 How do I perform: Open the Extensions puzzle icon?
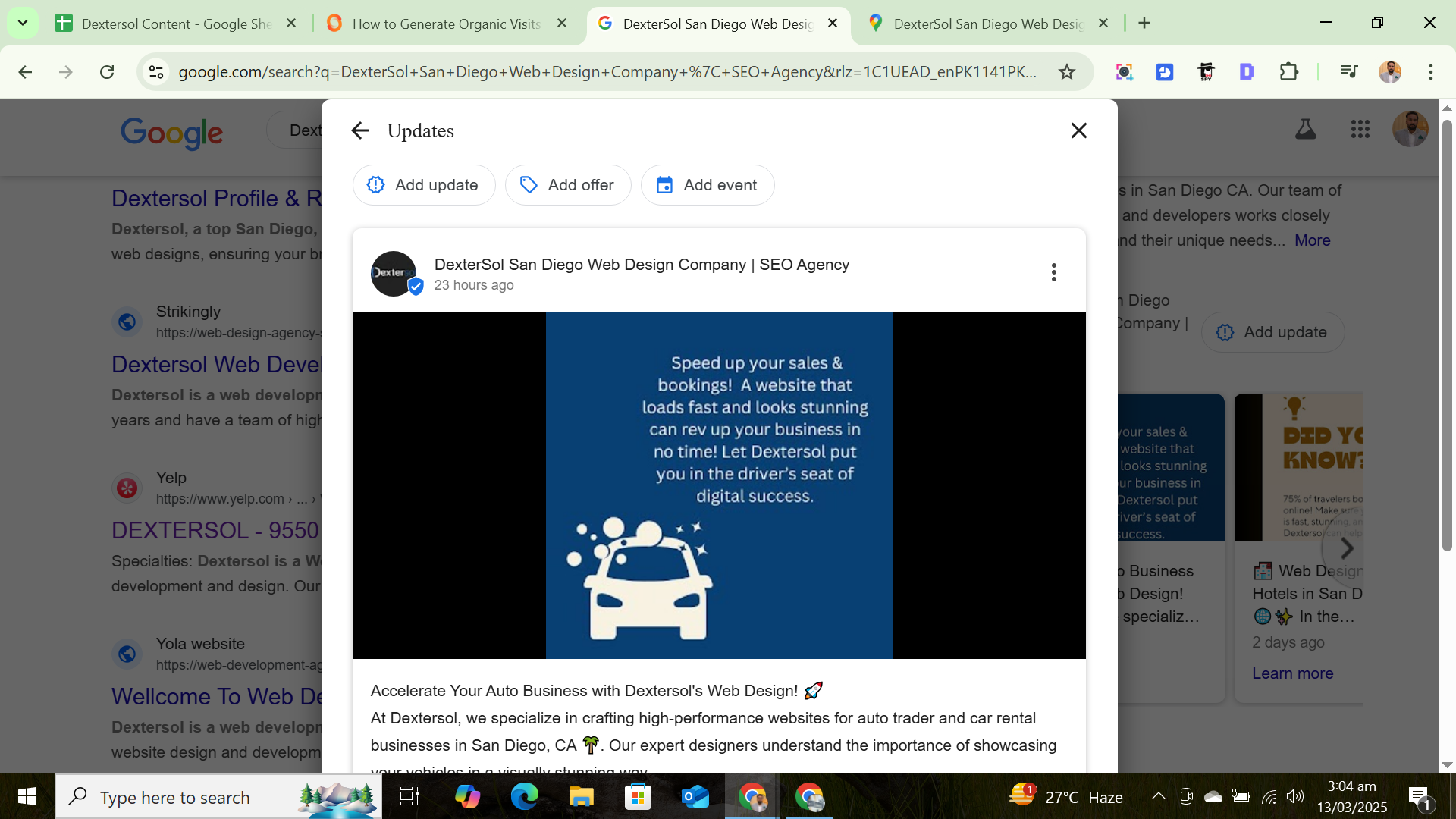[1288, 72]
